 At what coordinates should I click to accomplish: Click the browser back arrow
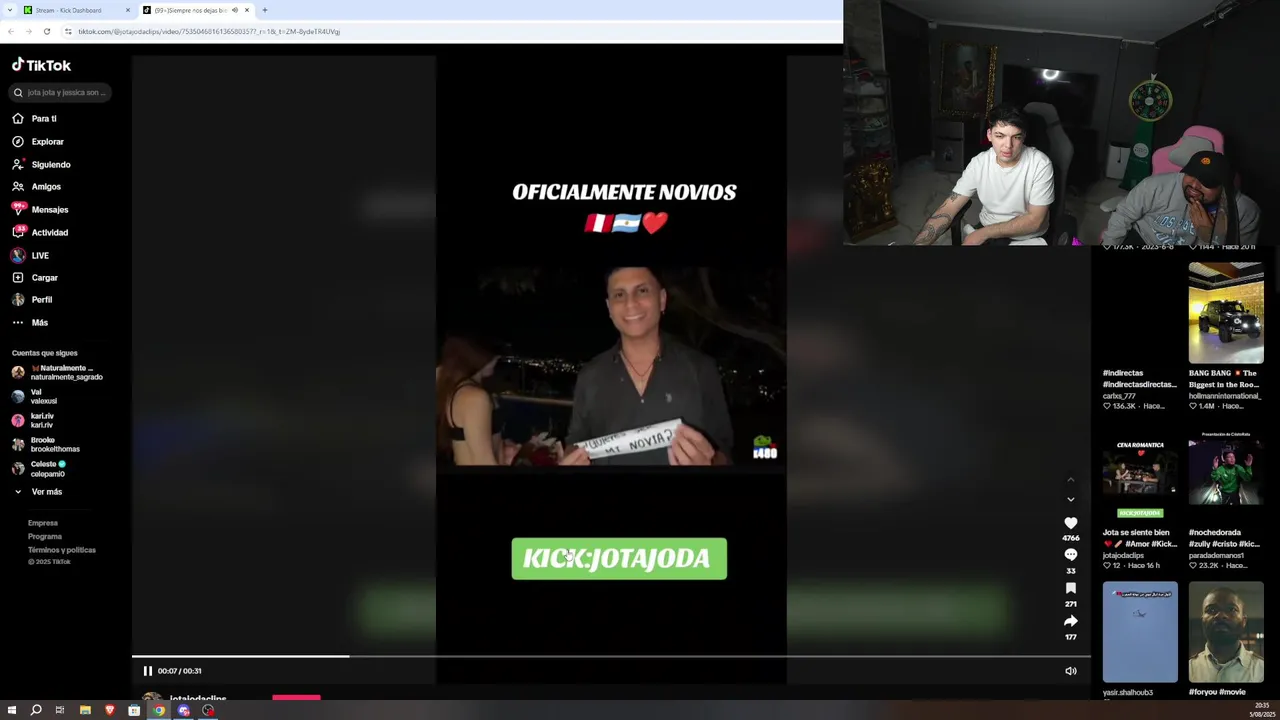(x=10, y=31)
